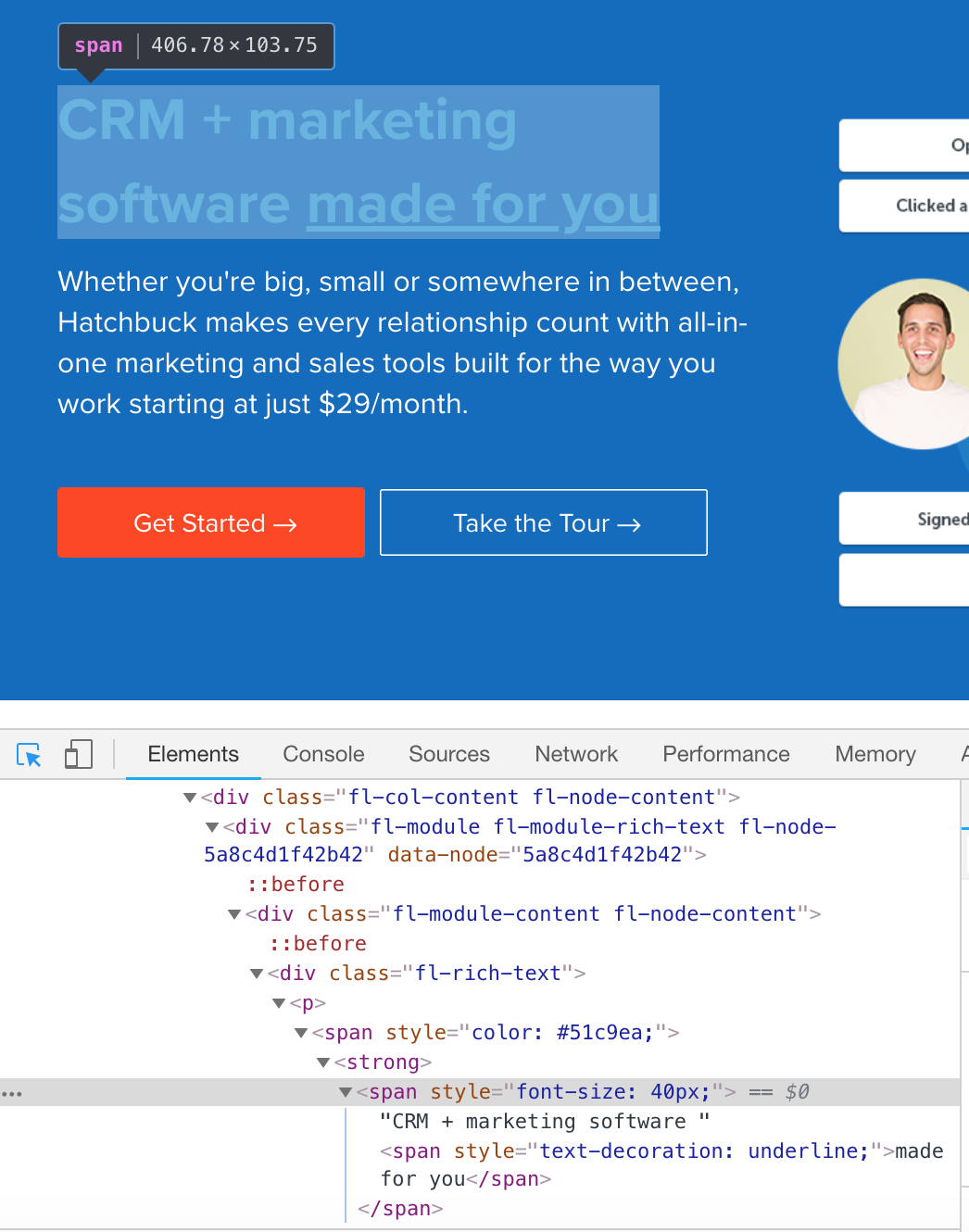This screenshot has width=969, height=1232.
Task: Switch to the Sources tab
Action: click(x=449, y=754)
